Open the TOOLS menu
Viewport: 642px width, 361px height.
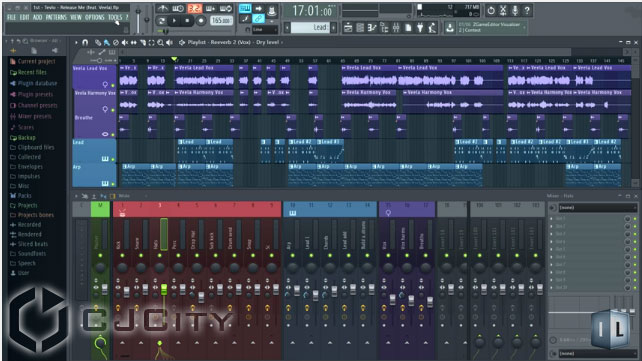click(115, 17)
